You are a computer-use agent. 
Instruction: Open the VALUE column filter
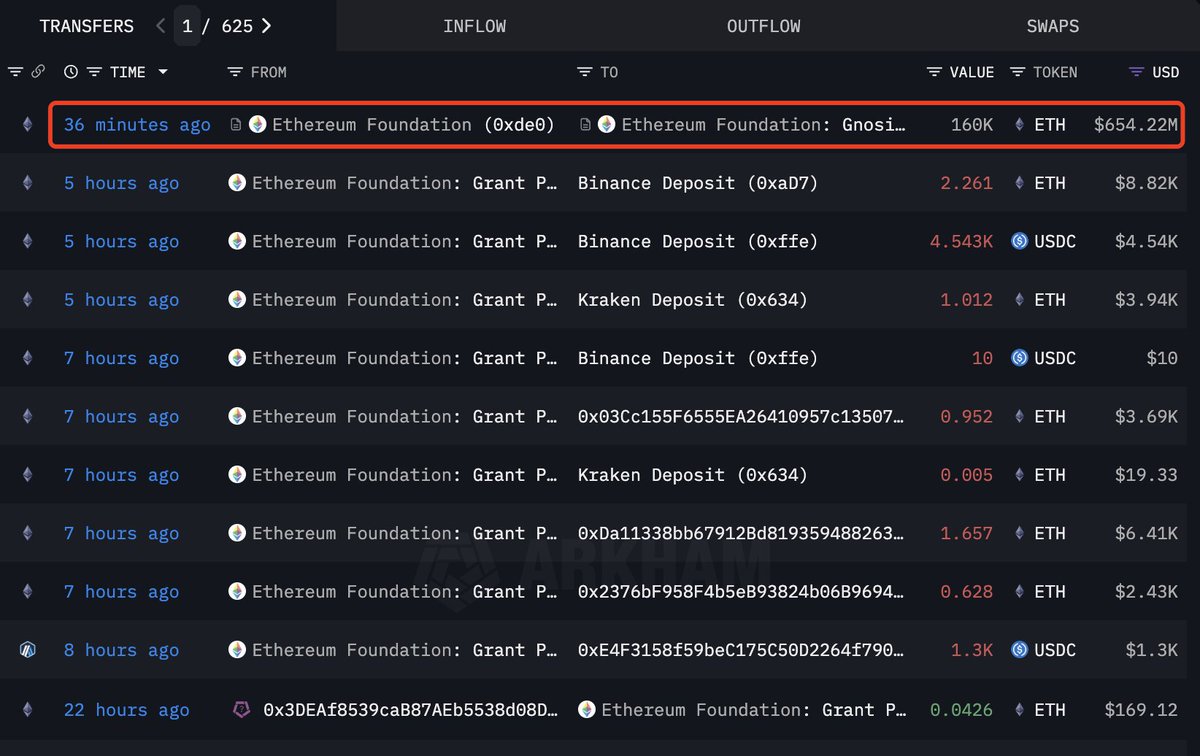point(934,72)
